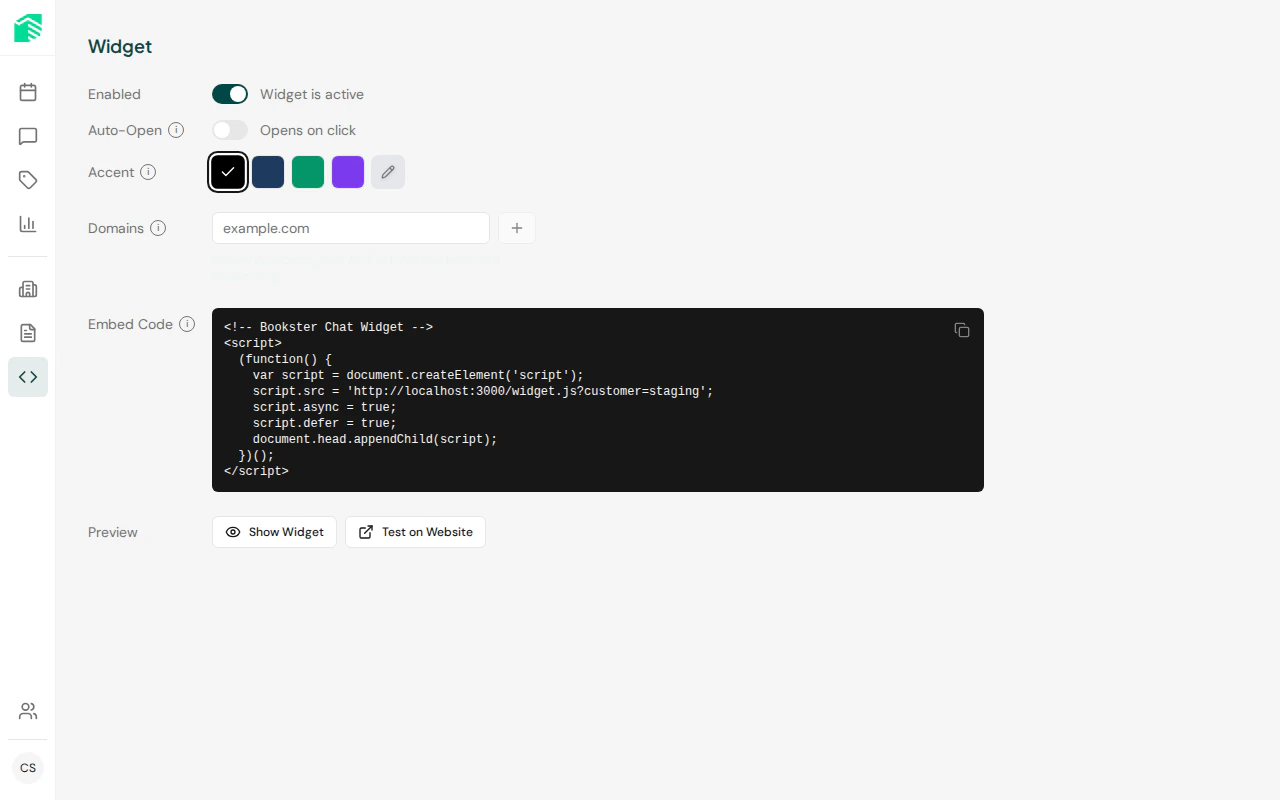Click the Widget page heading

point(120,47)
